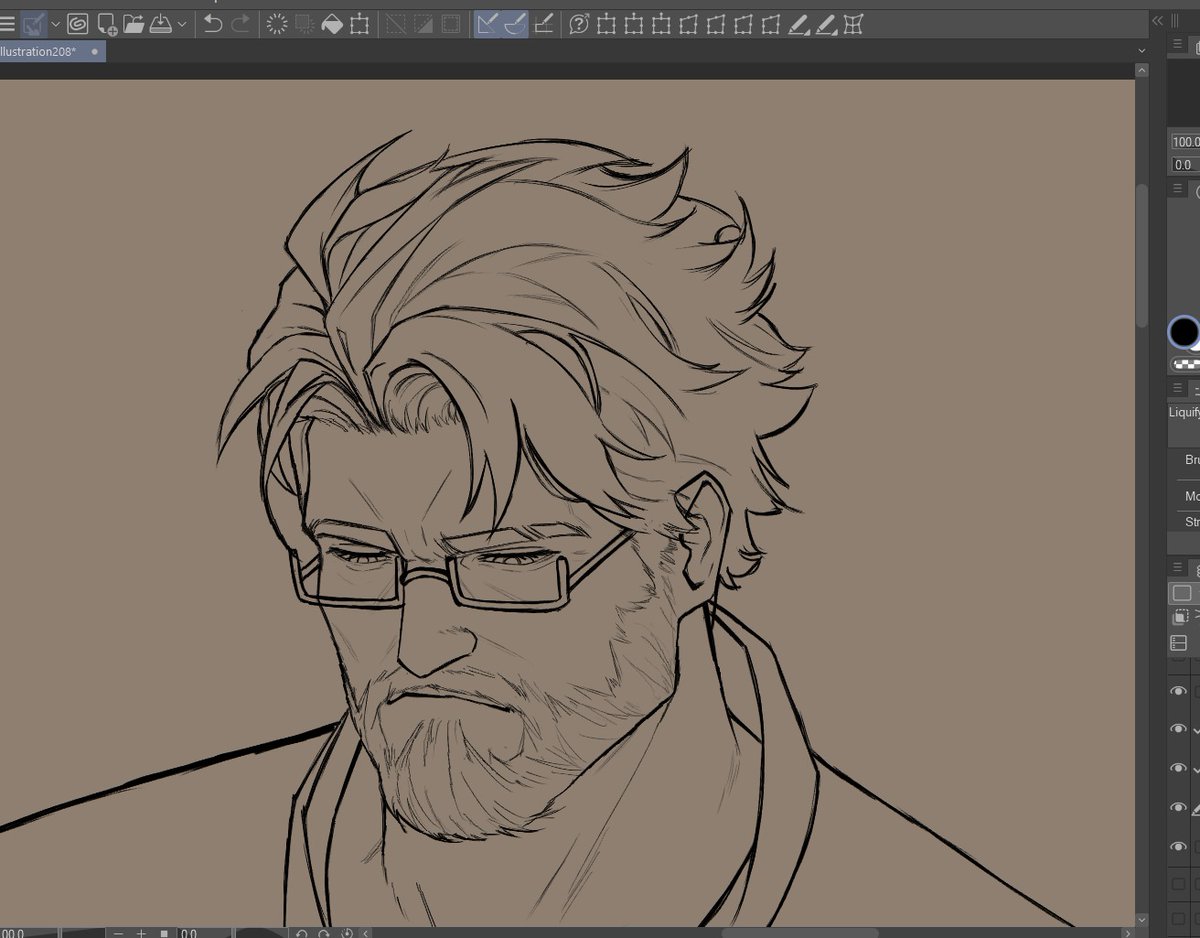1200x938 pixels.
Task: Click the 0.0 value field below 100.0
Action: (x=1186, y=165)
